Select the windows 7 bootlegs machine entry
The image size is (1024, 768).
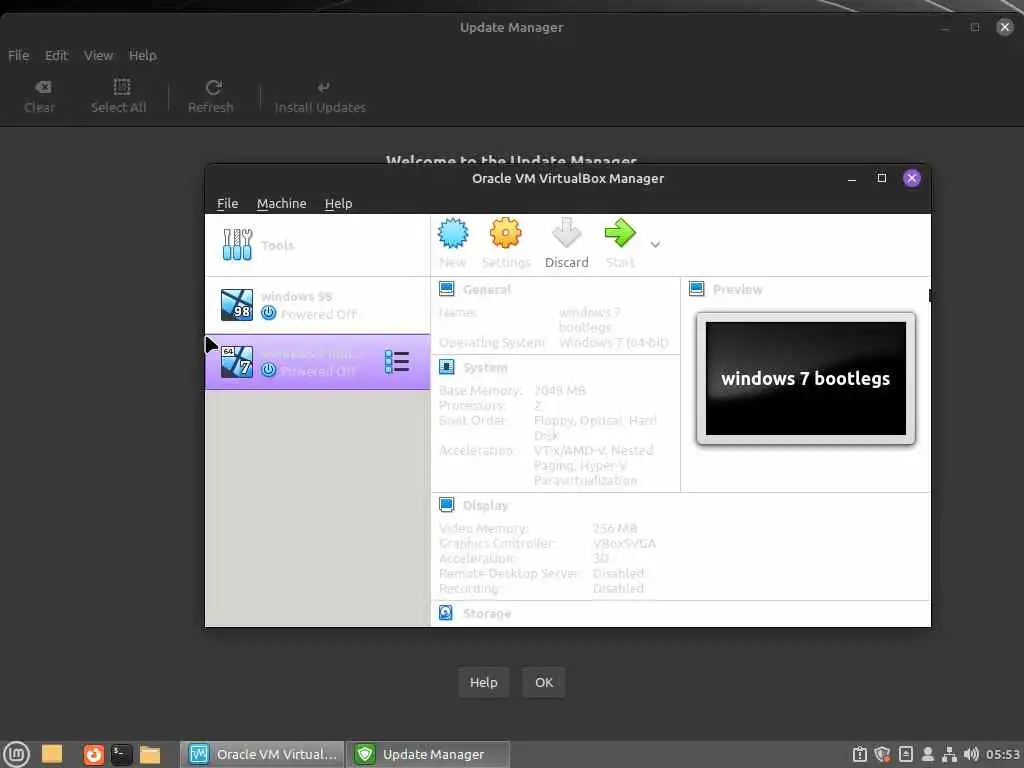point(317,362)
